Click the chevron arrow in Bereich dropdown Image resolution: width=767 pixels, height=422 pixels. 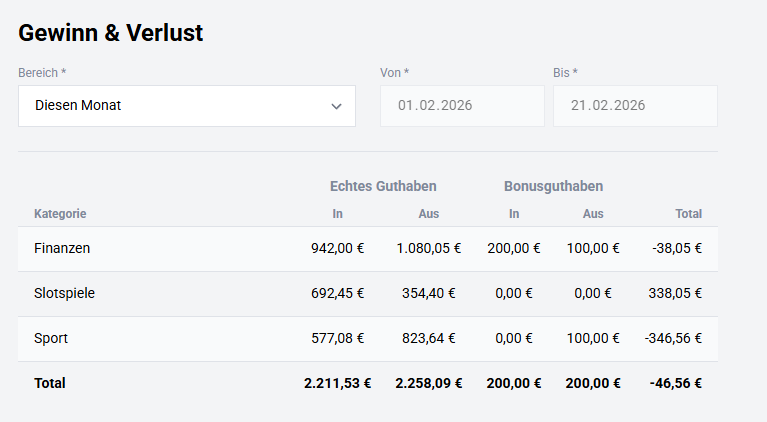(x=337, y=106)
